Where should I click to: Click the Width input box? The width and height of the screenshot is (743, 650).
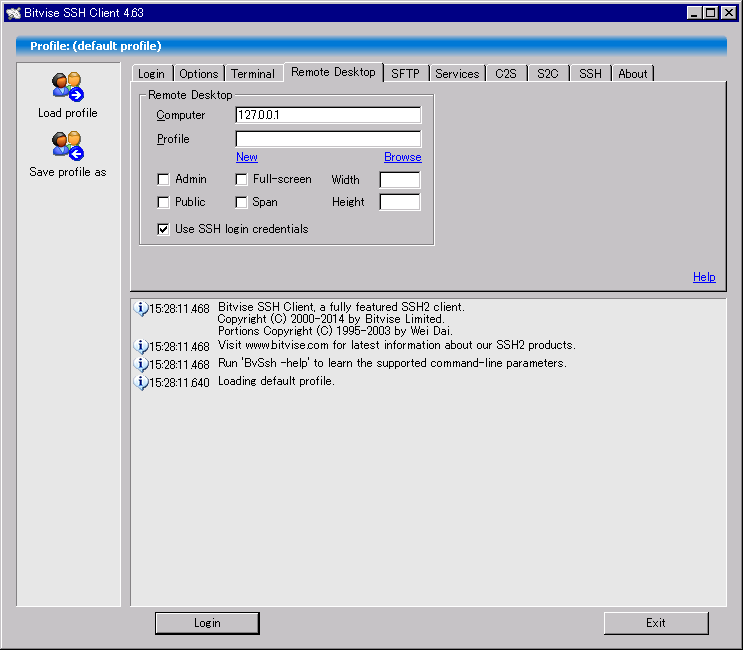tap(399, 180)
